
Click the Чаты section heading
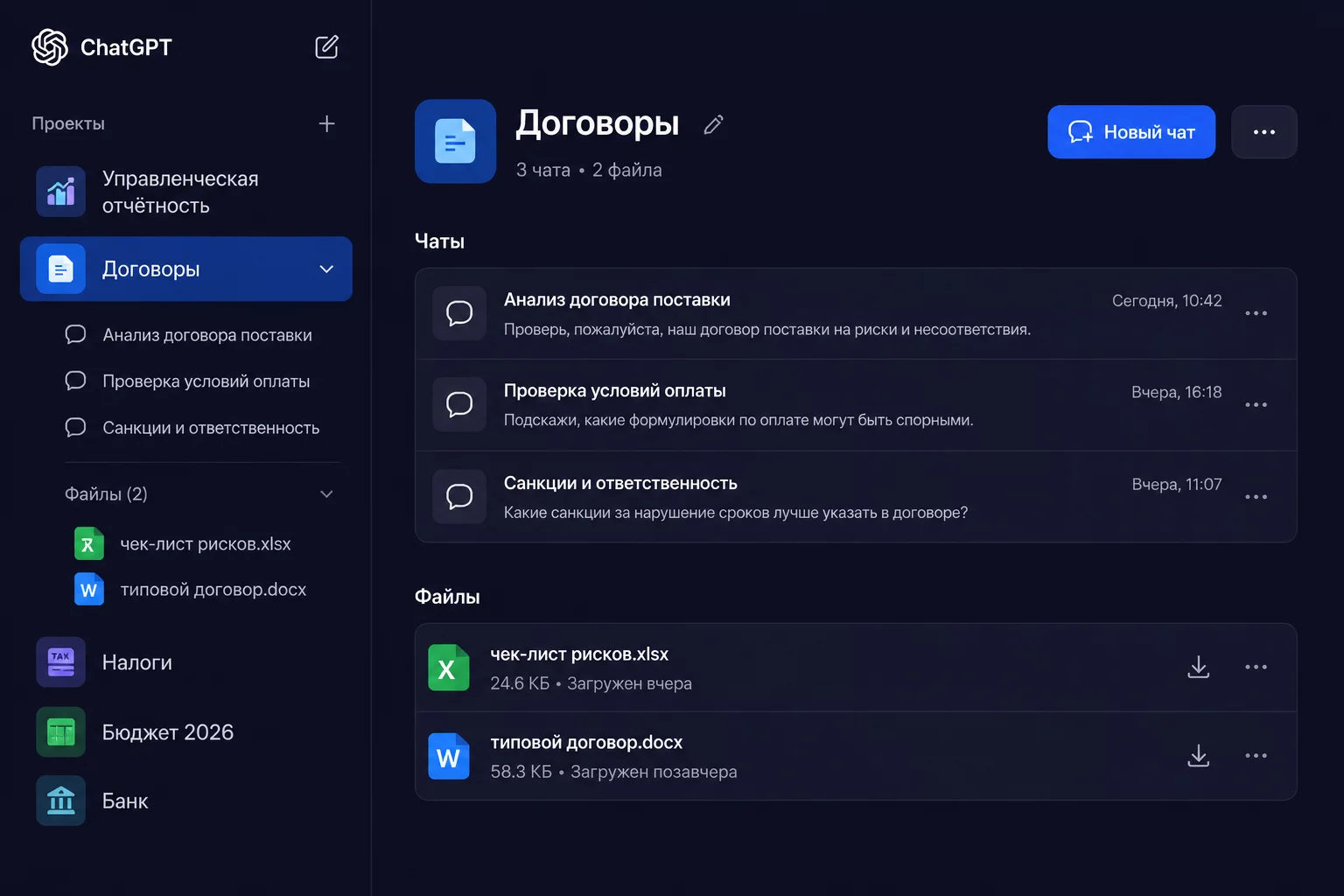tap(439, 241)
